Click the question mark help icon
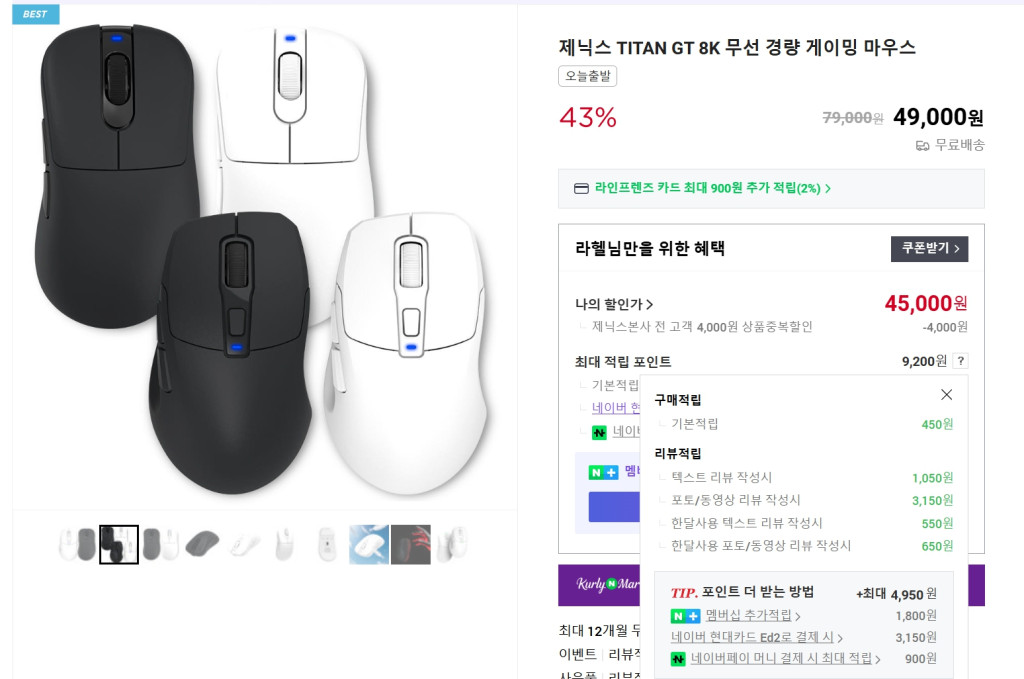This screenshot has height=679, width=1024. pos(961,360)
